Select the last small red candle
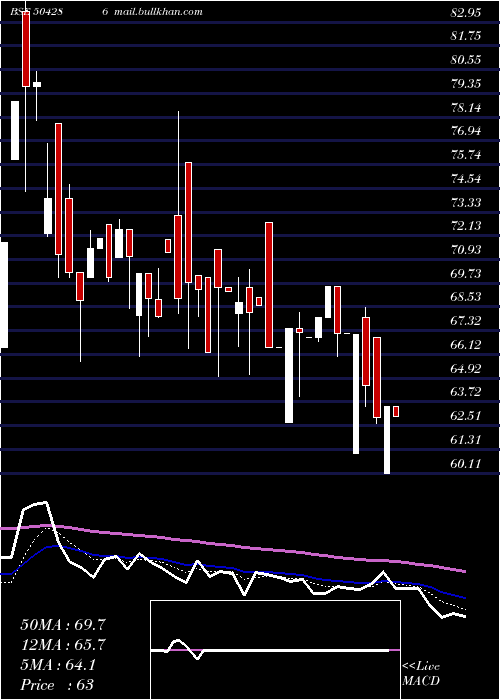Screen dimensions: 500x700 pyautogui.click(x=396, y=411)
